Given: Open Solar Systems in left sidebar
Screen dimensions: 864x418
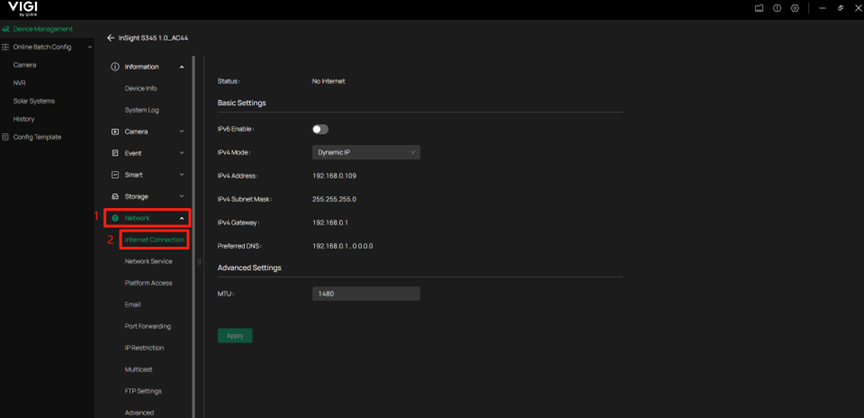Looking at the screenshot, I should tap(34, 101).
